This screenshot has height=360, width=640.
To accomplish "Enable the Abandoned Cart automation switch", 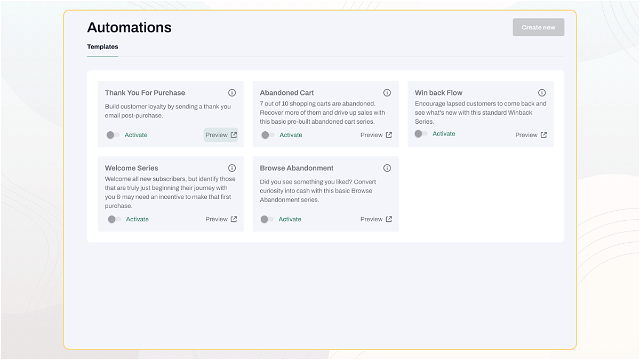I will pyautogui.click(x=268, y=135).
